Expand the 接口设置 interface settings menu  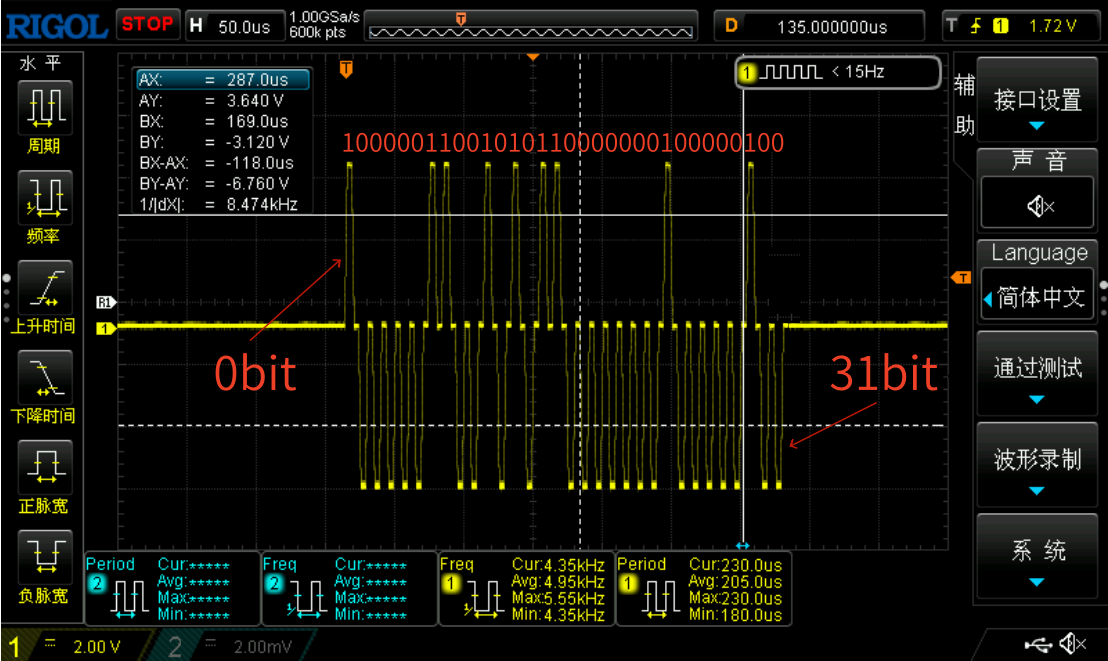[1038, 100]
